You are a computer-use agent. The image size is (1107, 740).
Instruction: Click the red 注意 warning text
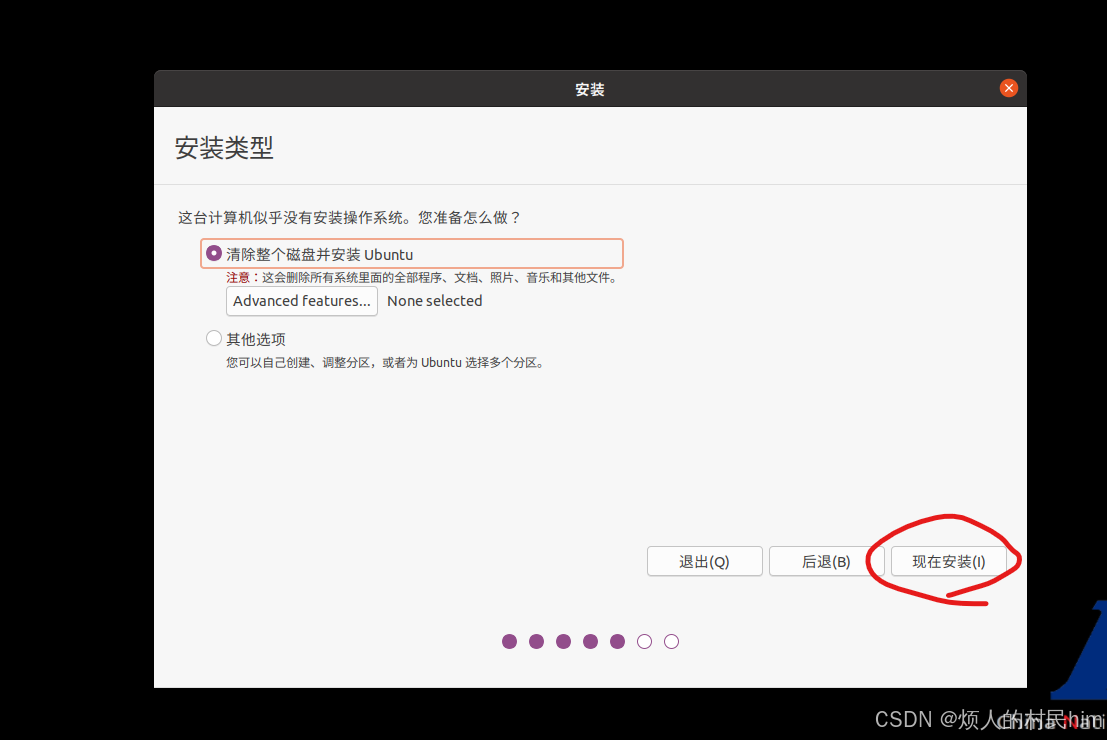[x=237, y=278]
